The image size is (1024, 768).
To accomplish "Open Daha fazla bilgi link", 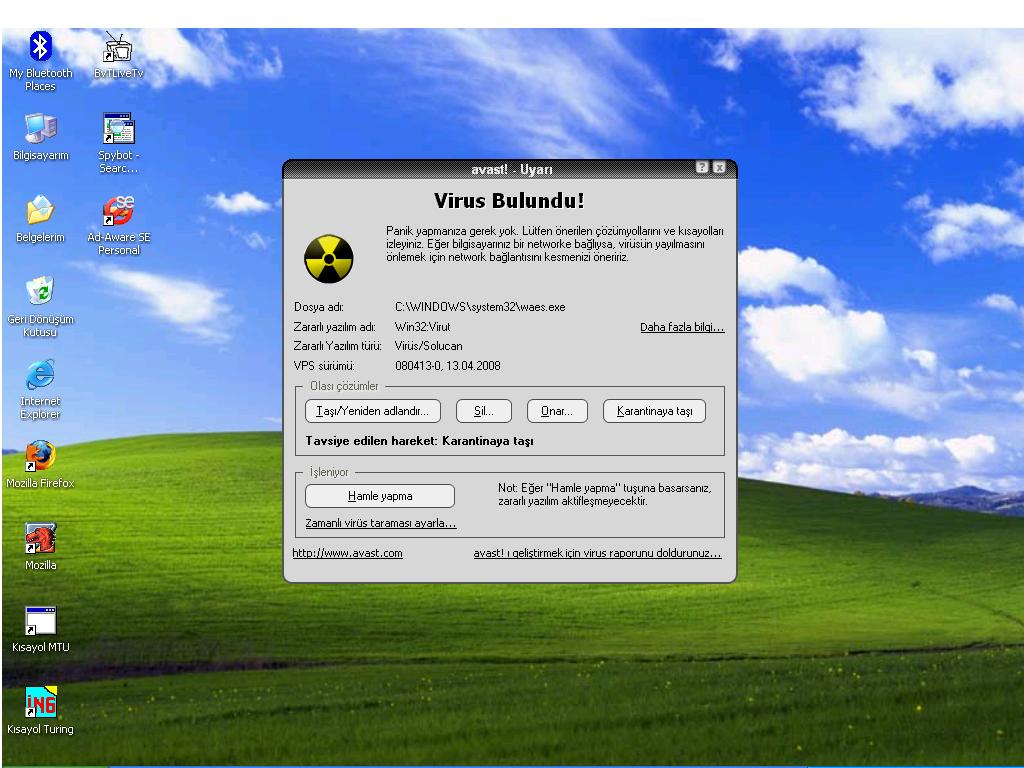I will click(682, 327).
